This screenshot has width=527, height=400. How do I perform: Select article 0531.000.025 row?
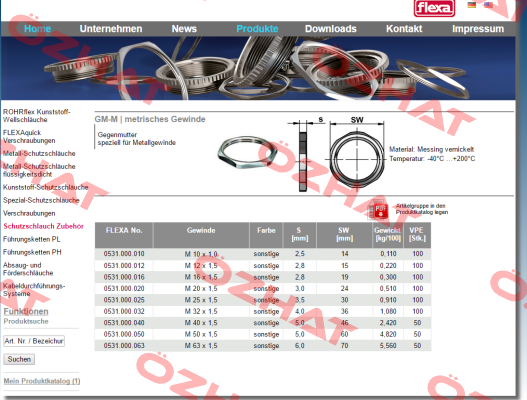click(x=263, y=300)
